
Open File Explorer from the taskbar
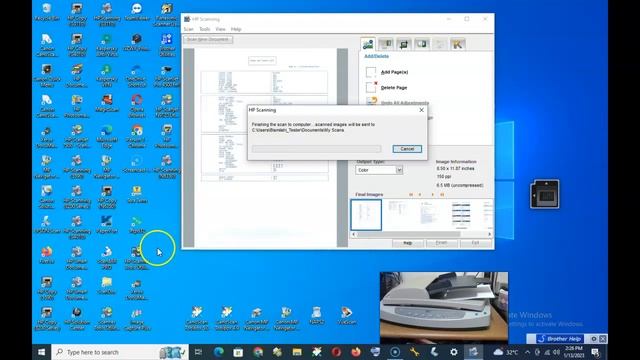coord(297,352)
